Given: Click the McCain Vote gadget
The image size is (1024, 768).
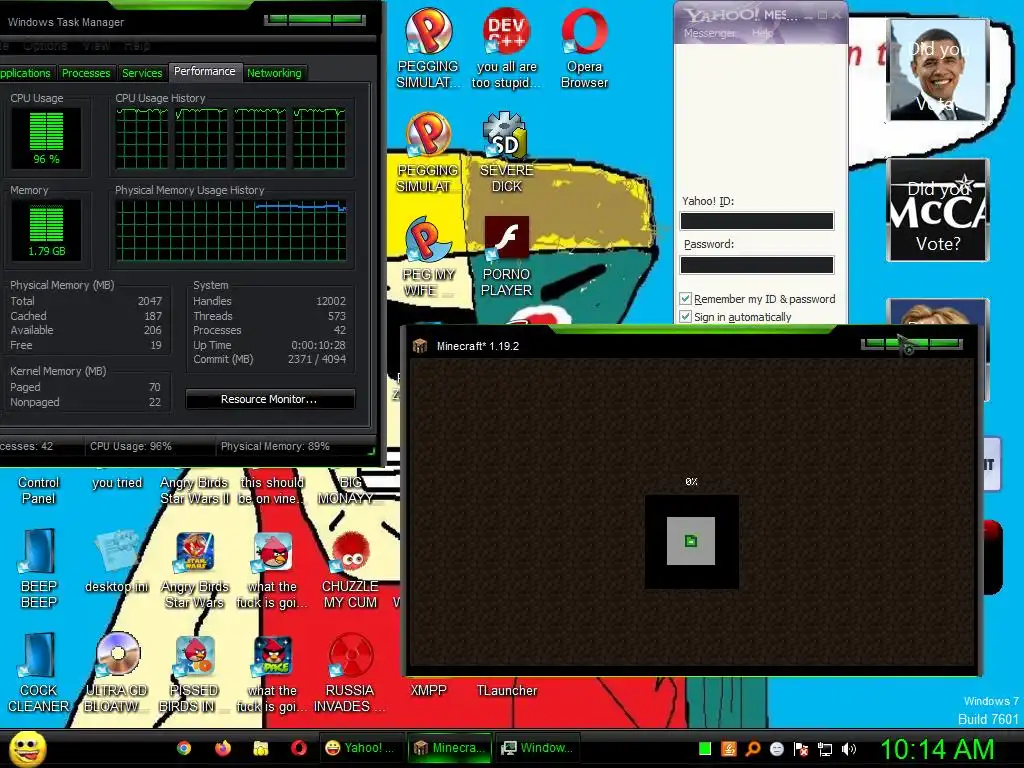Looking at the screenshot, I should point(938,210).
